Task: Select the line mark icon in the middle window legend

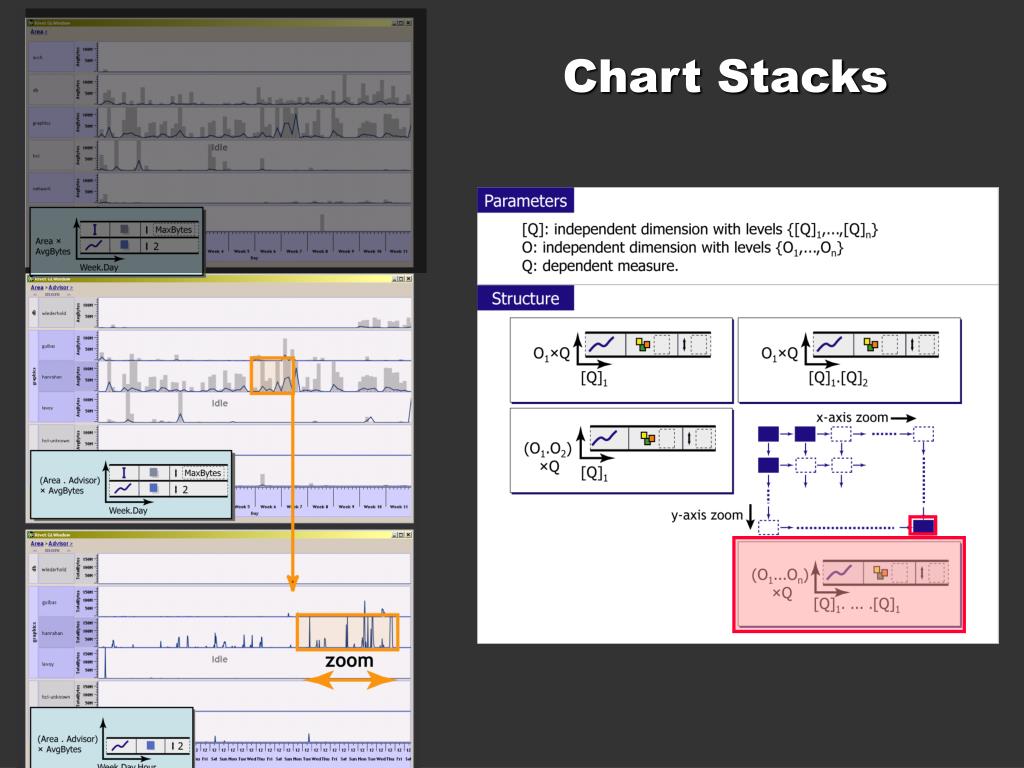Action: 123,489
